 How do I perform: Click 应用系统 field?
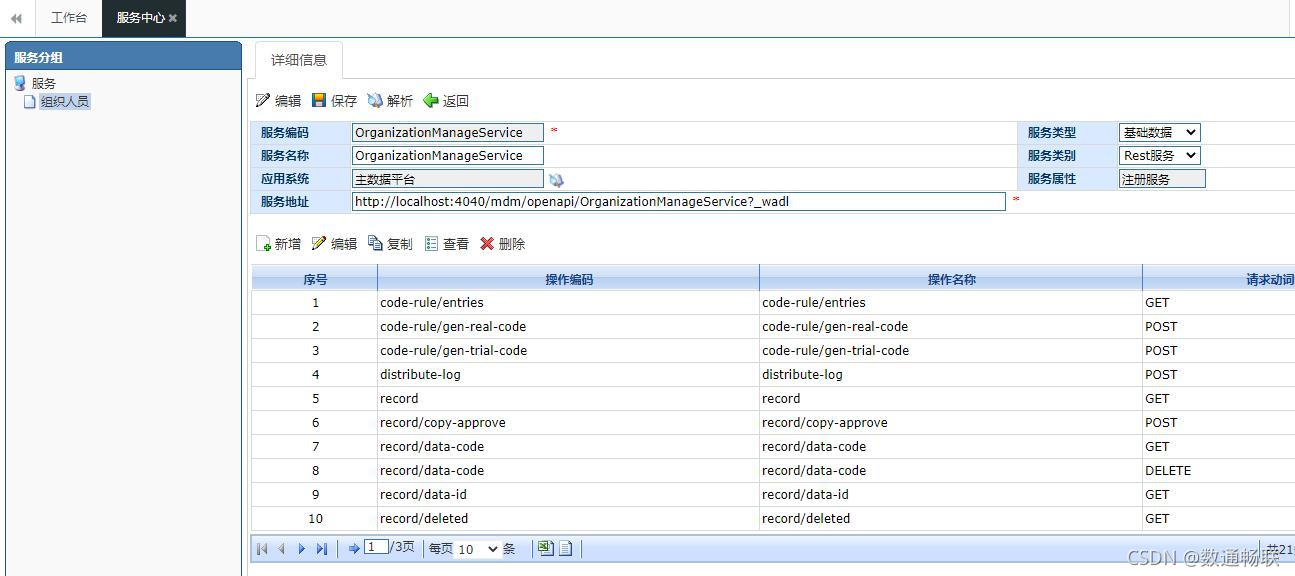click(448, 179)
